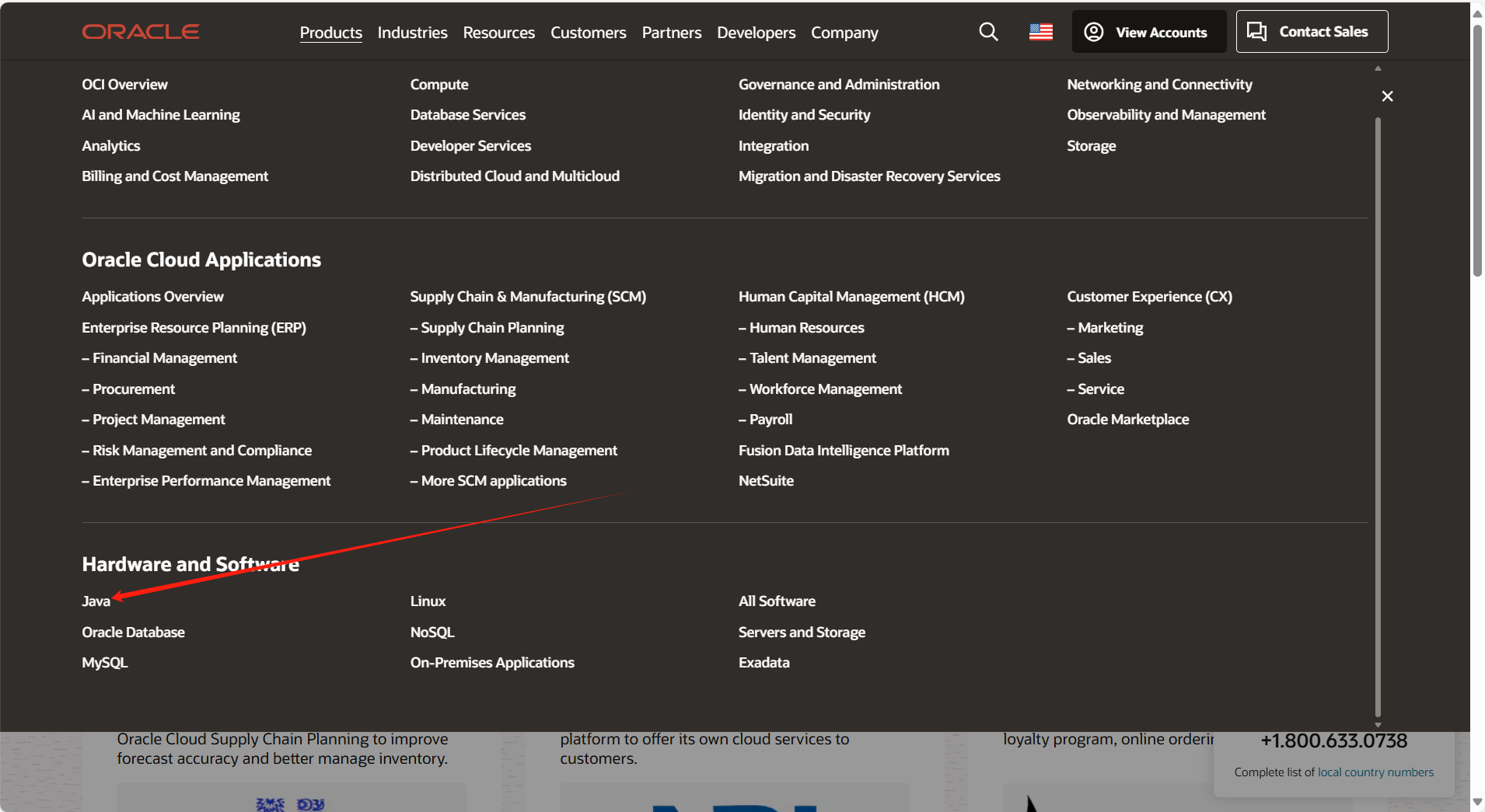Viewport: 1485px width, 812px height.
Task: Open the Integration link
Action: (x=774, y=146)
